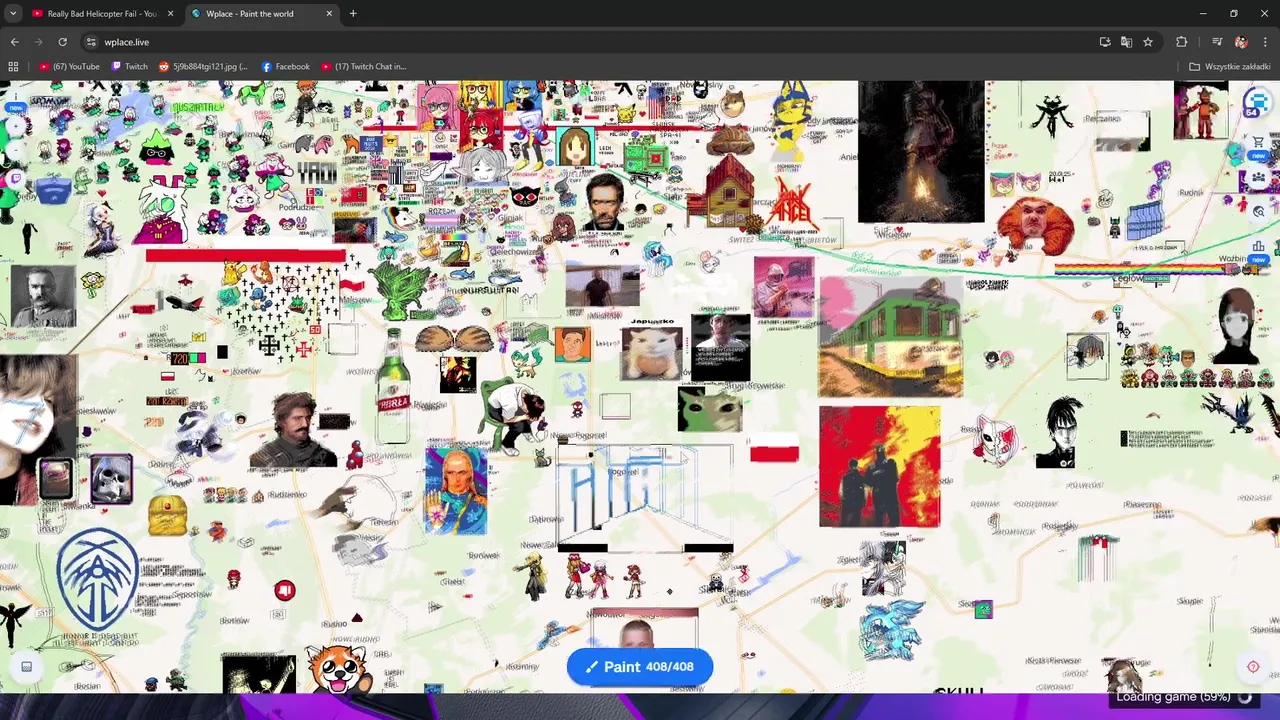Open the user profile avatar with level 54
The width and height of the screenshot is (1280, 720).
pos(1258,103)
